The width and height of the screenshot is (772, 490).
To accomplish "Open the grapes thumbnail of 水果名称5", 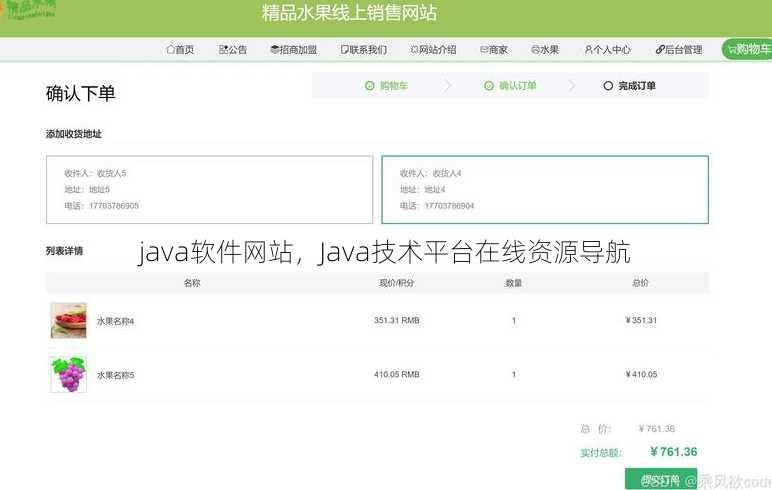I will click(x=68, y=374).
